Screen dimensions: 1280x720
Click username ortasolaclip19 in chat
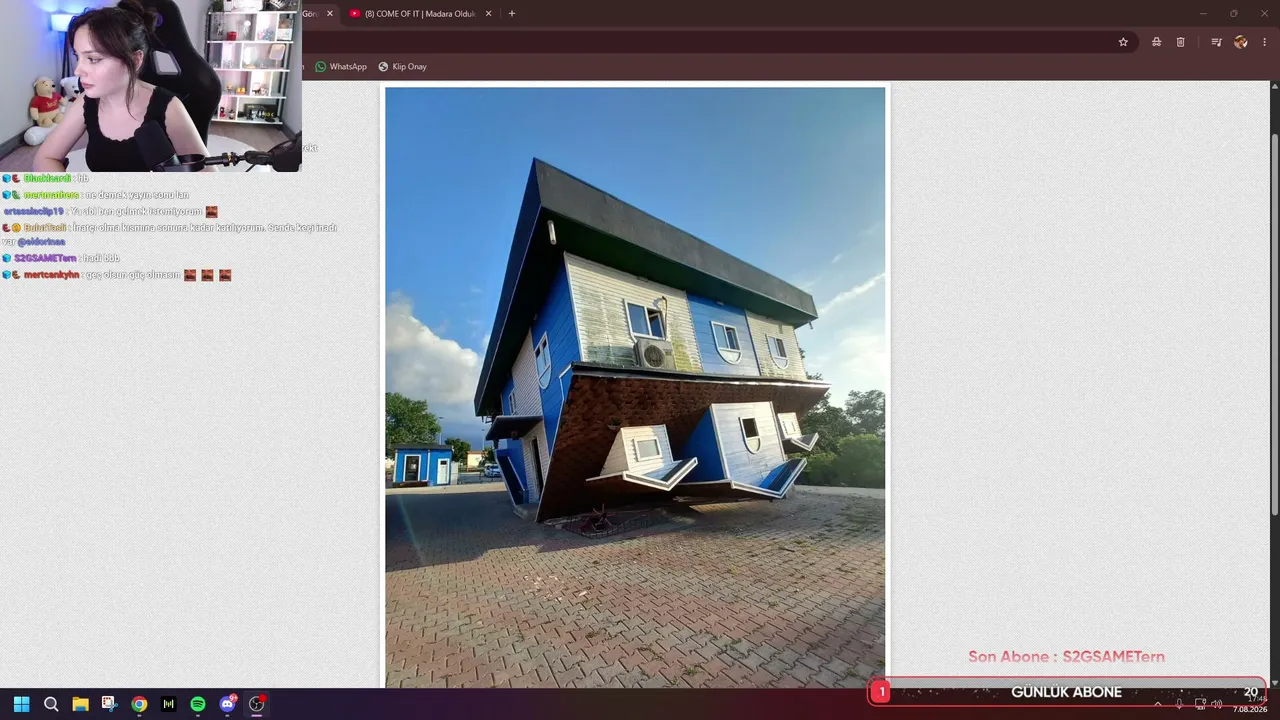(x=33, y=212)
